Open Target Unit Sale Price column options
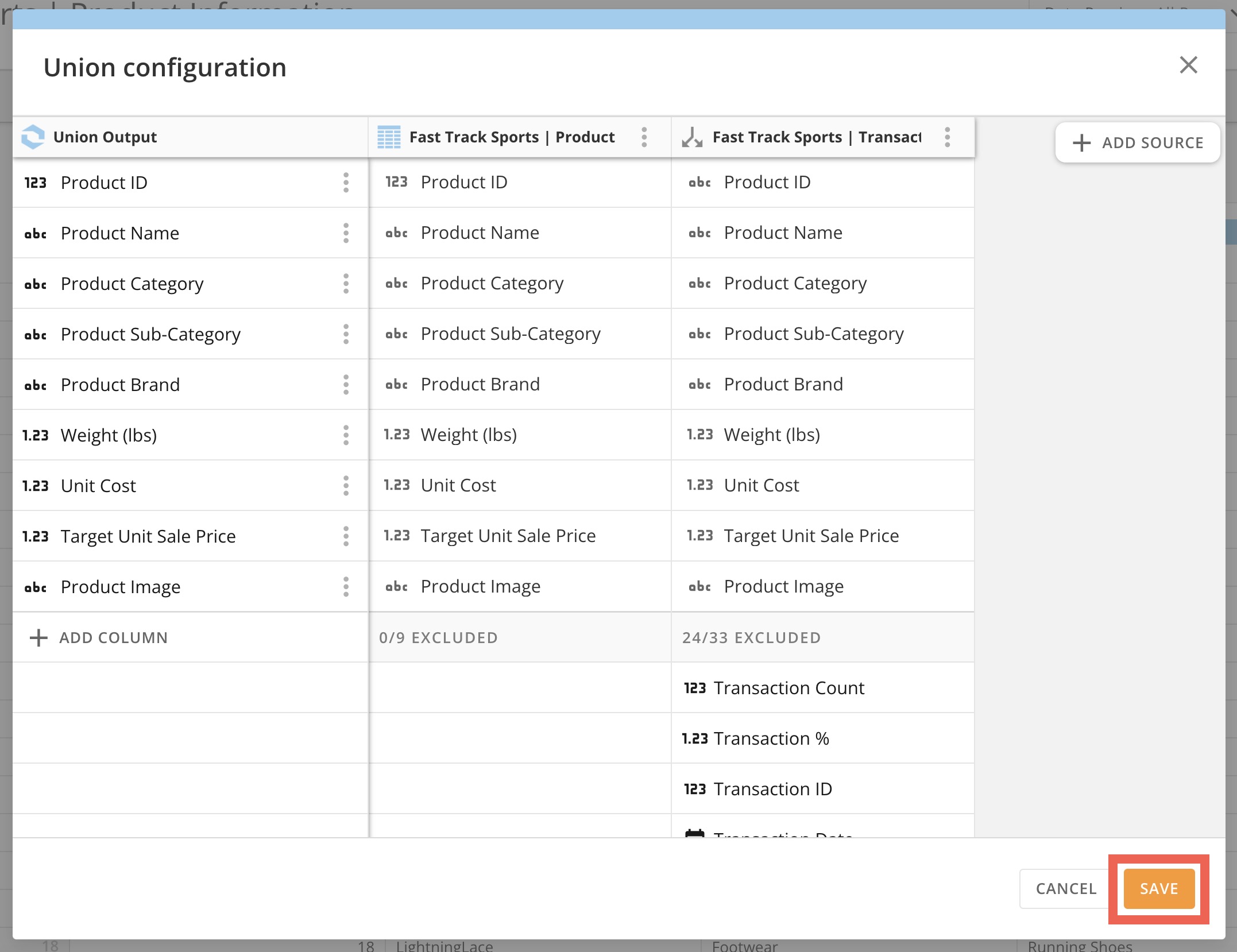 click(346, 536)
